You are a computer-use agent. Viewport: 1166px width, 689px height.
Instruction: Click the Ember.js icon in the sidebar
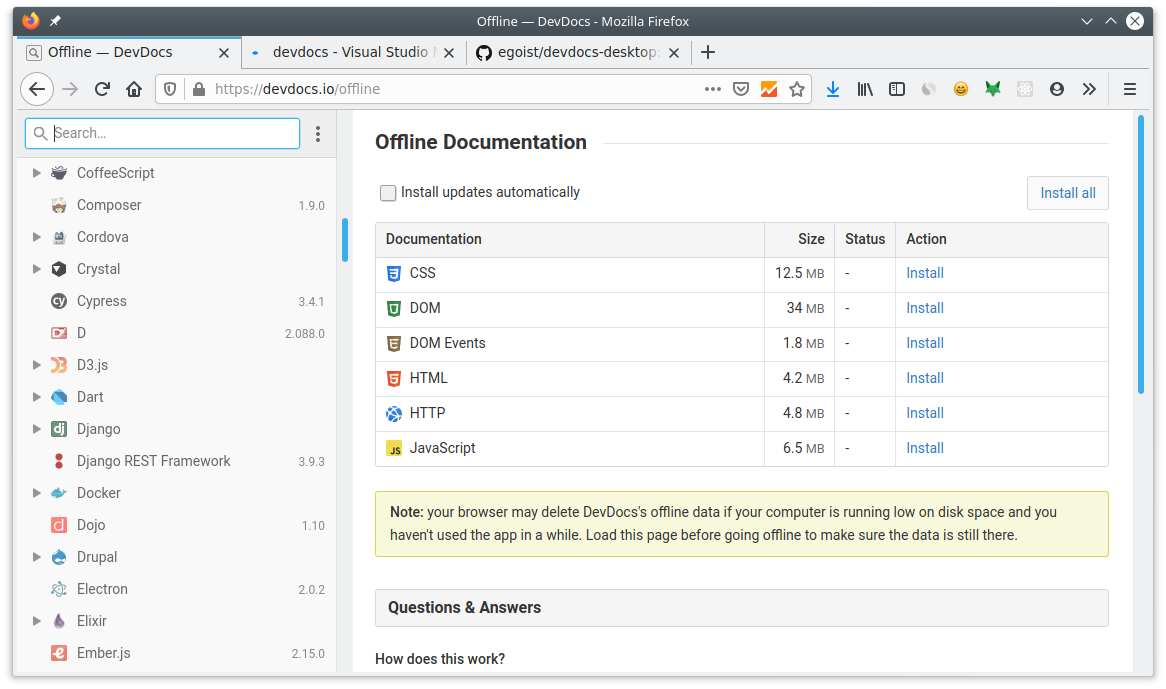(x=59, y=653)
